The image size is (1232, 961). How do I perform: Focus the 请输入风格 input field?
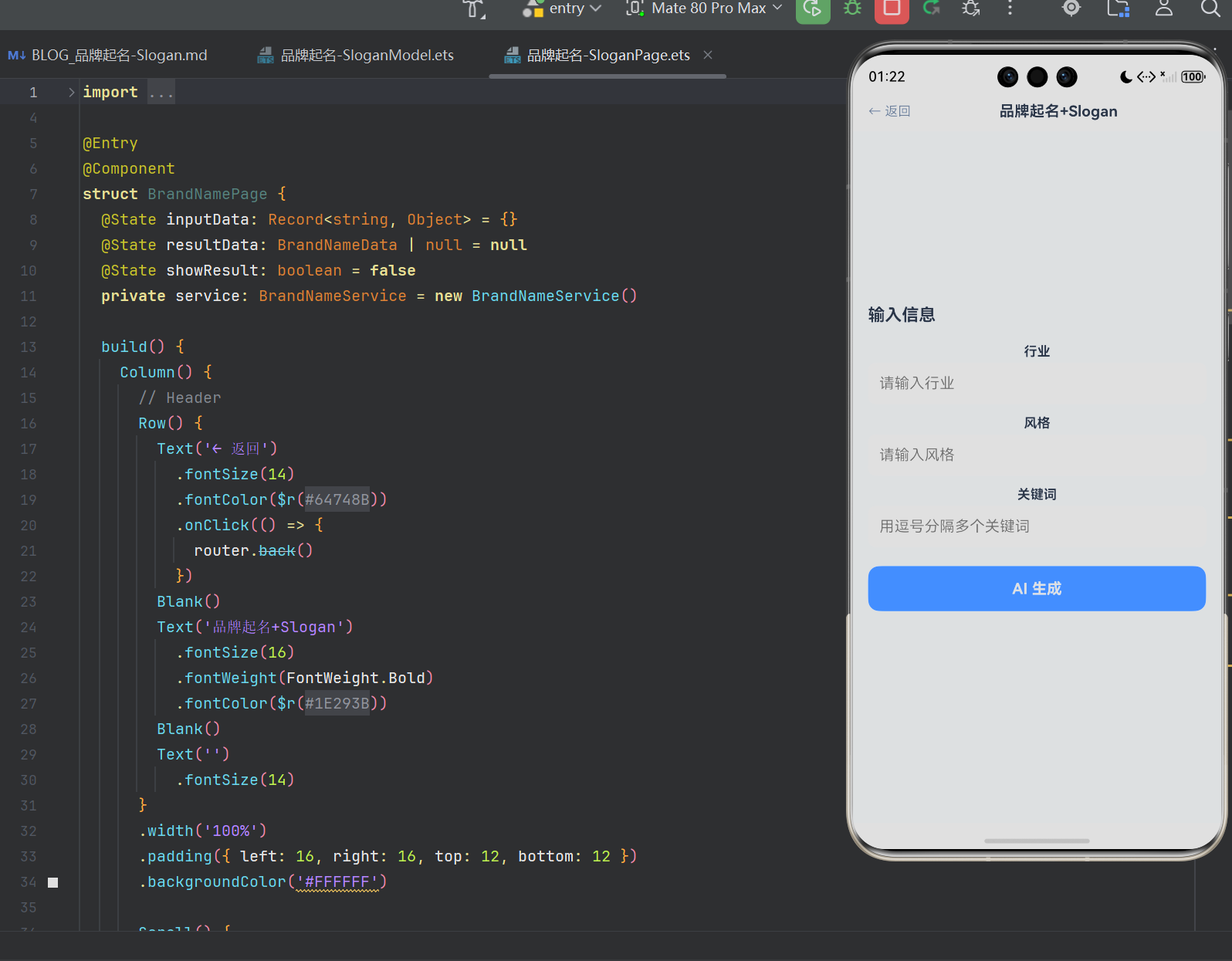[x=1037, y=455]
